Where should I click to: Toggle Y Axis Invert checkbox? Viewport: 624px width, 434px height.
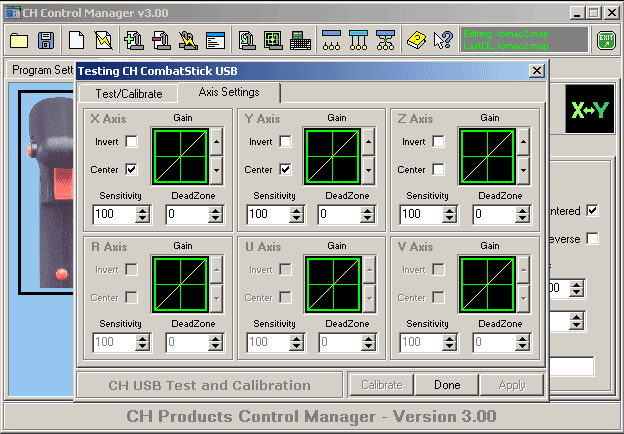pyautogui.click(x=285, y=141)
